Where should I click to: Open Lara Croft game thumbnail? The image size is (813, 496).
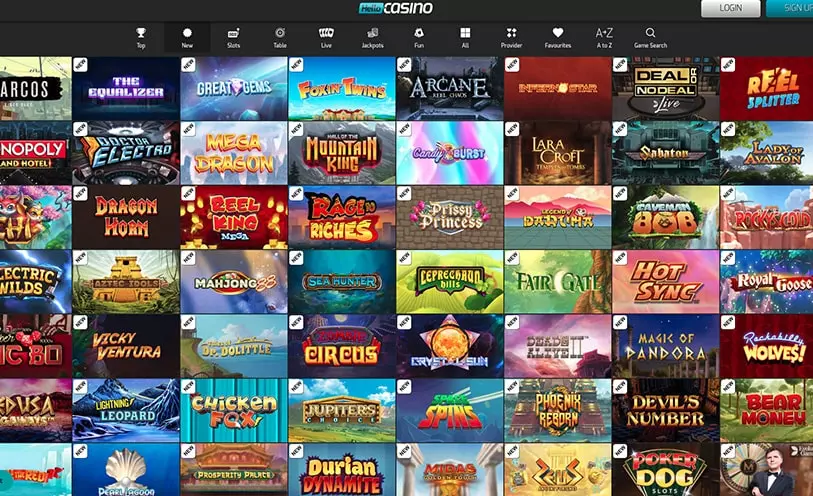(x=557, y=153)
